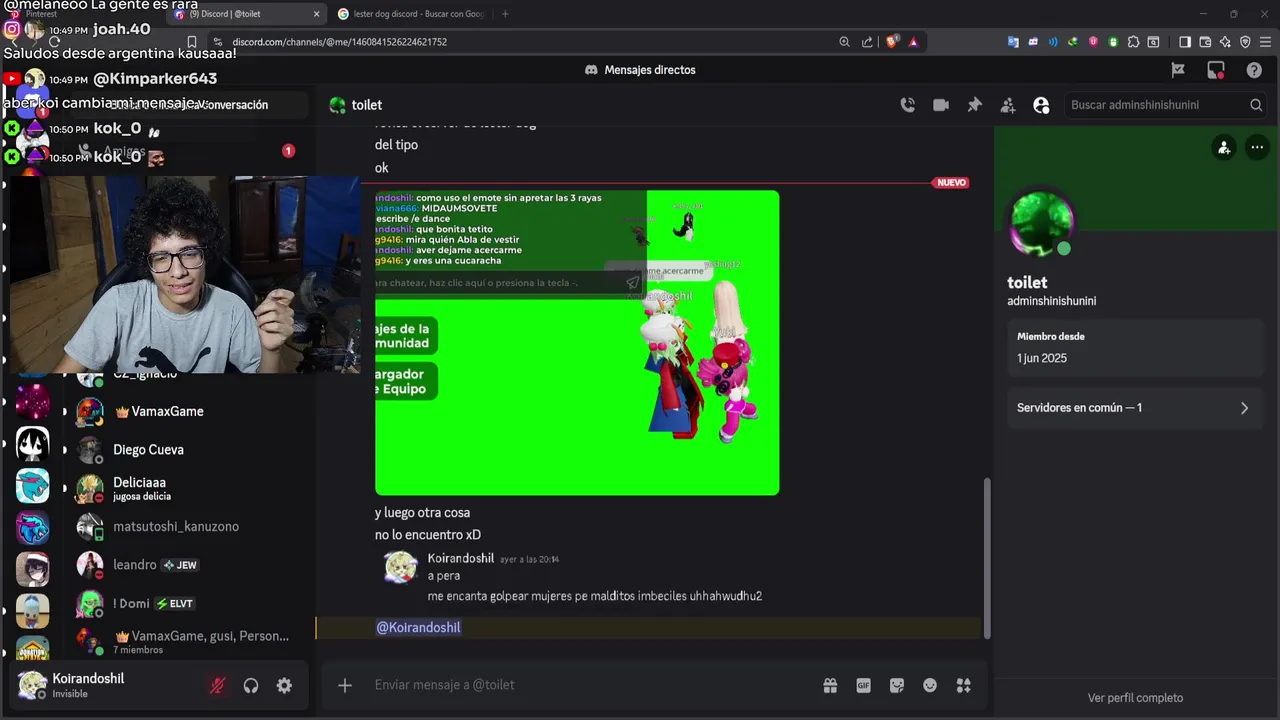Unmute the microphone in user panel

[217, 685]
